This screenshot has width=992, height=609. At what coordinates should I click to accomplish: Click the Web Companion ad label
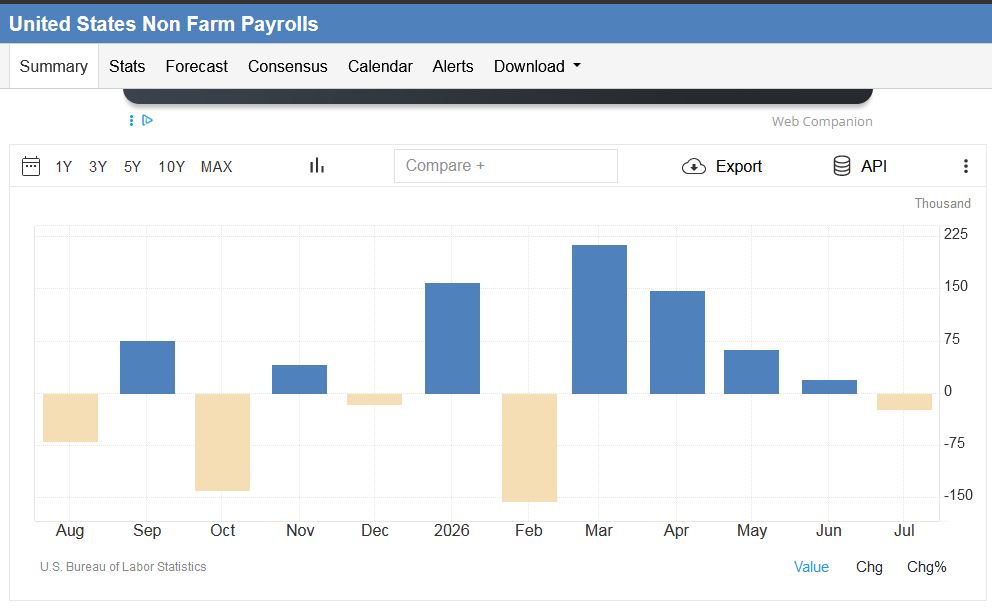(x=822, y=121)
